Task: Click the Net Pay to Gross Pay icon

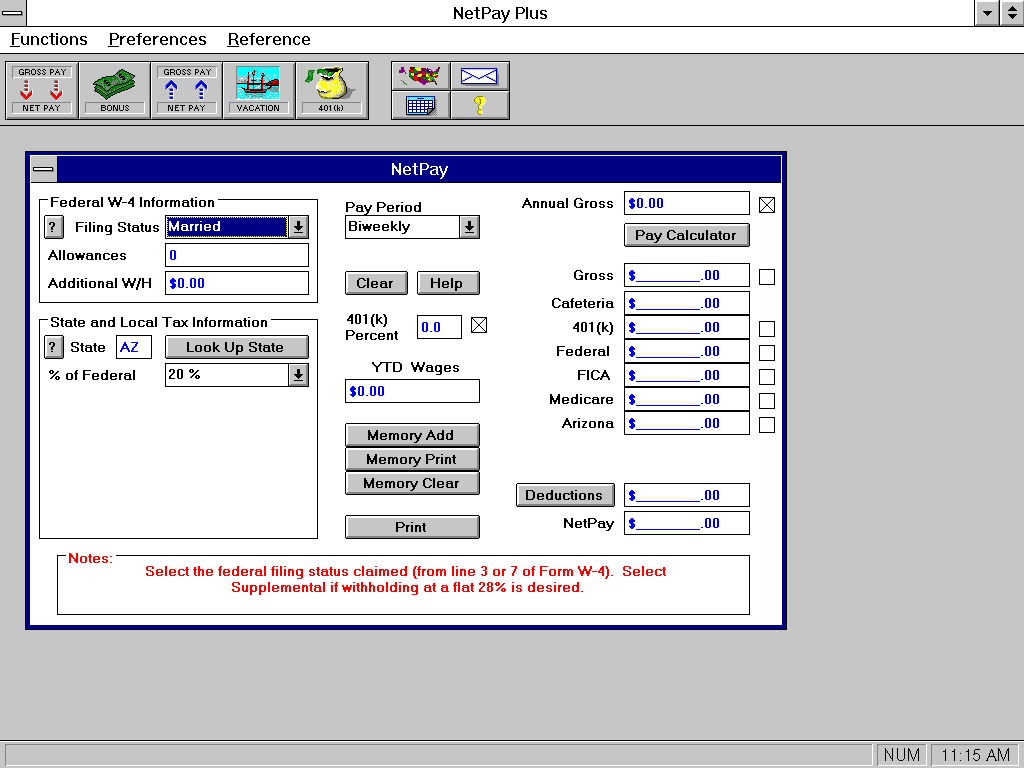Action: coord(187,90)
